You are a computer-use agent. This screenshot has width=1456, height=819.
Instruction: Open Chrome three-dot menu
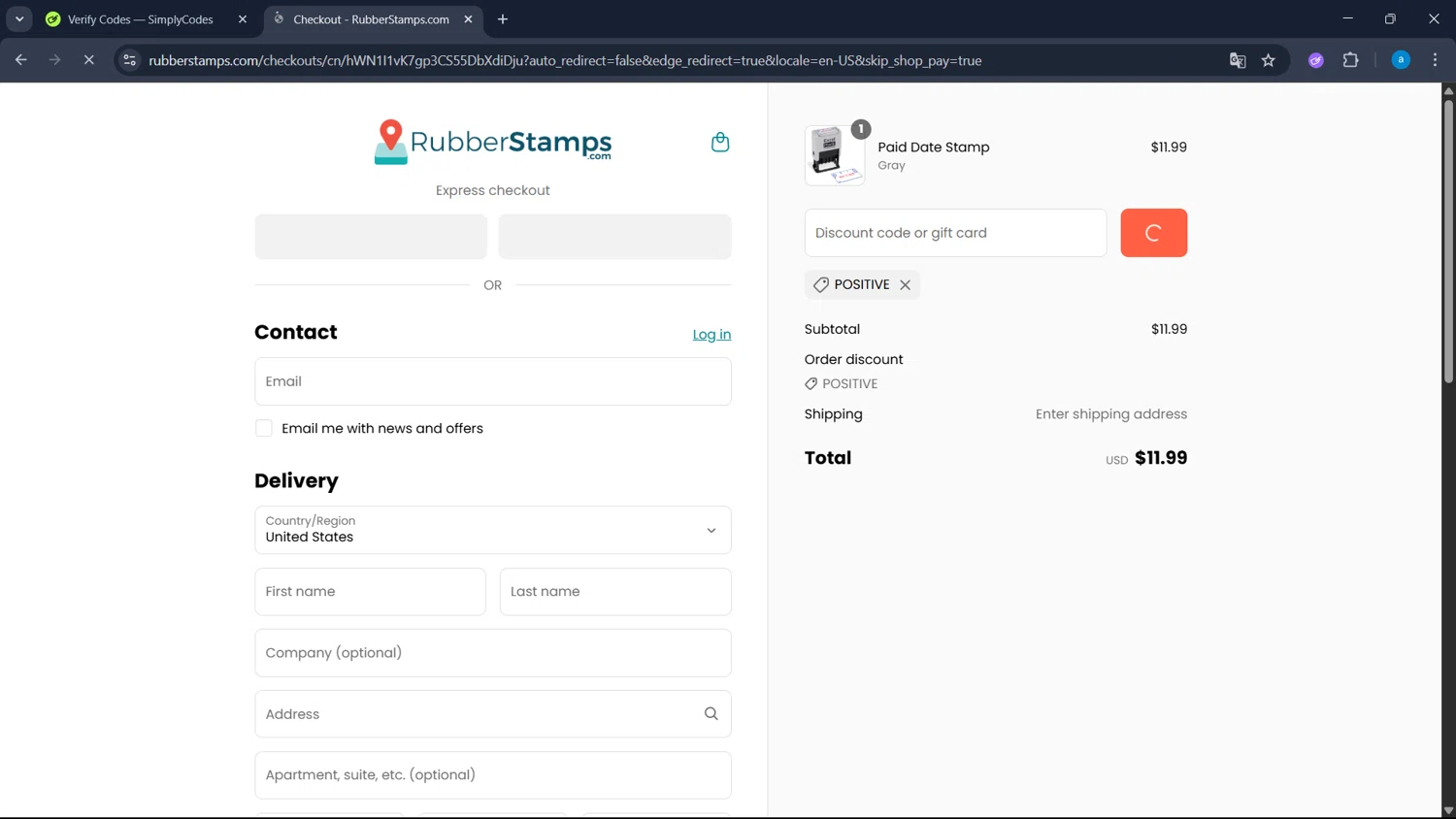pyautogui.click(x=1435, y=60)
